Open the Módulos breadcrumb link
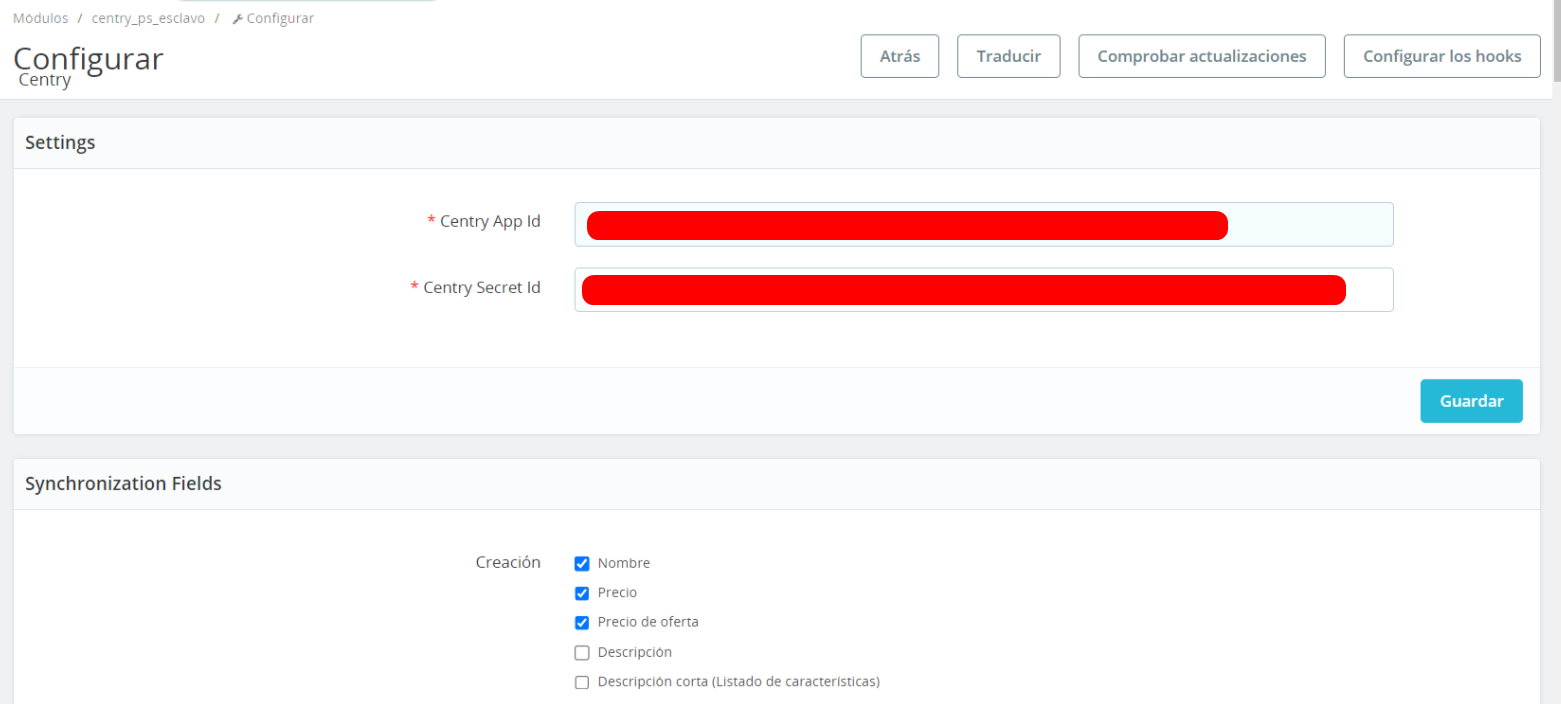The width and height of the screenshot is (1561, 704). (41, 18)
